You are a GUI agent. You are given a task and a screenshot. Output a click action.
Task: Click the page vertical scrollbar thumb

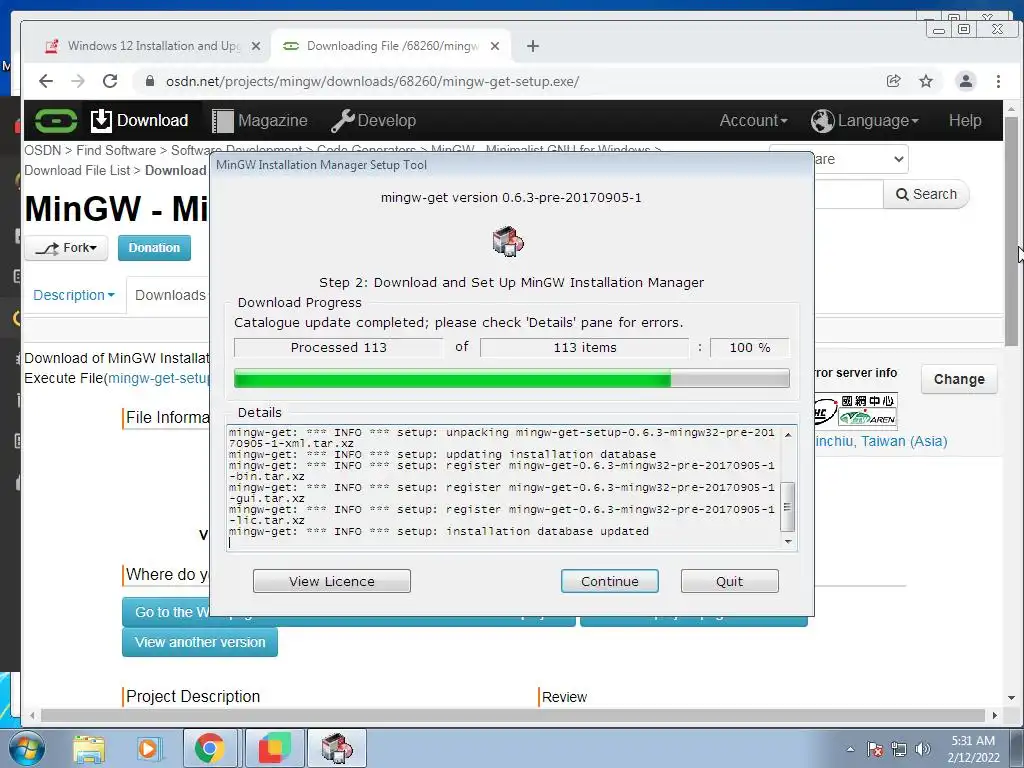pyautogui.click(x=1012, y=231)
